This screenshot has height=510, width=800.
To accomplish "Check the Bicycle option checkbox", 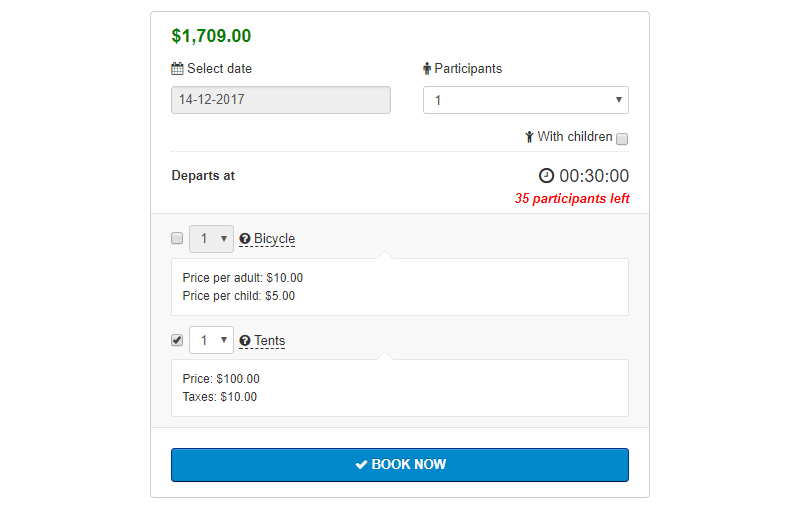I will pyautogui.click(x=177, y=238).
